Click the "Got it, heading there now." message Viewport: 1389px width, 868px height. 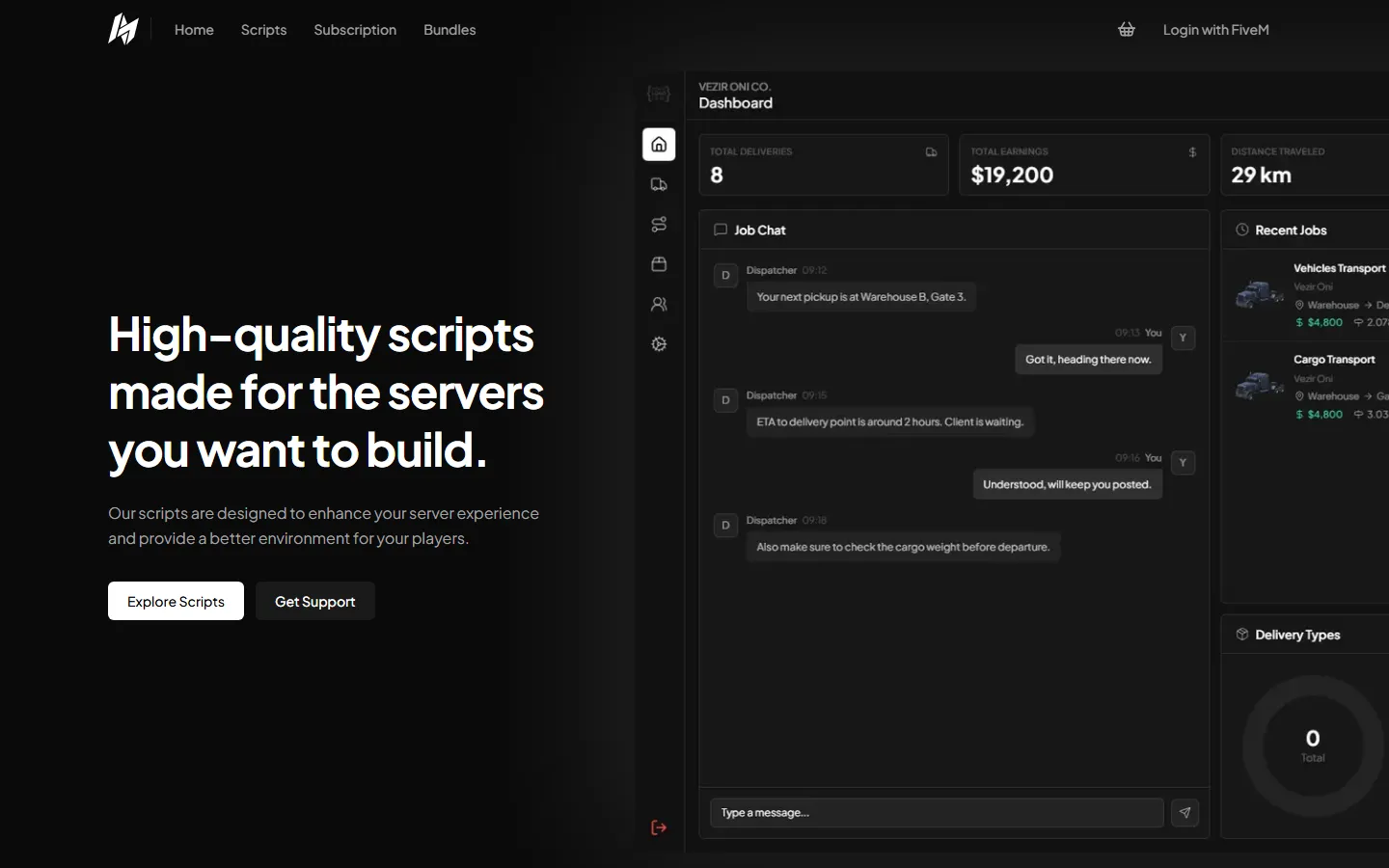tap(1088, 360)
